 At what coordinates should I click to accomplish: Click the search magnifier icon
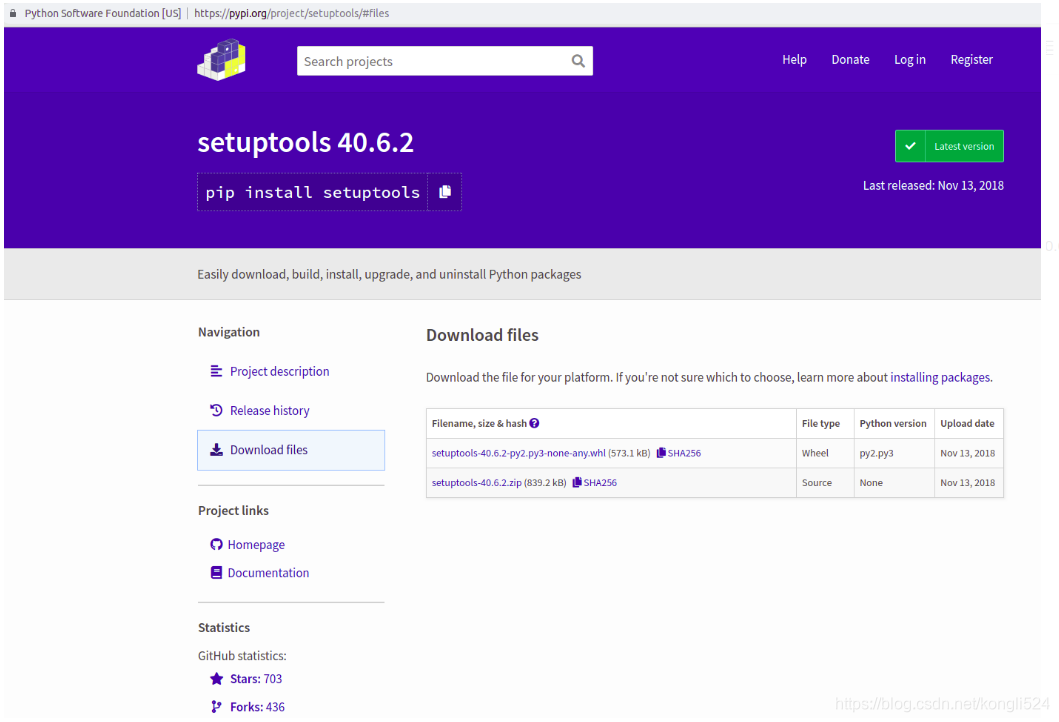(578, 61)
